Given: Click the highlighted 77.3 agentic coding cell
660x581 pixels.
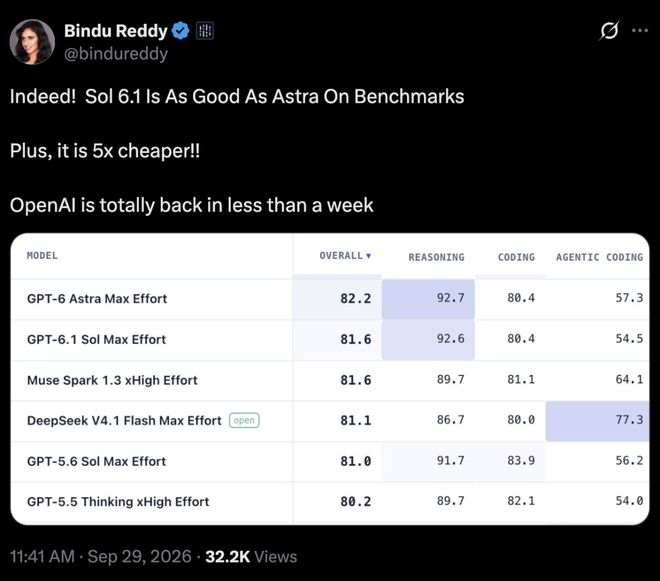Looking at the screenshot, I should pyautogui.click(x=597, y=420).
